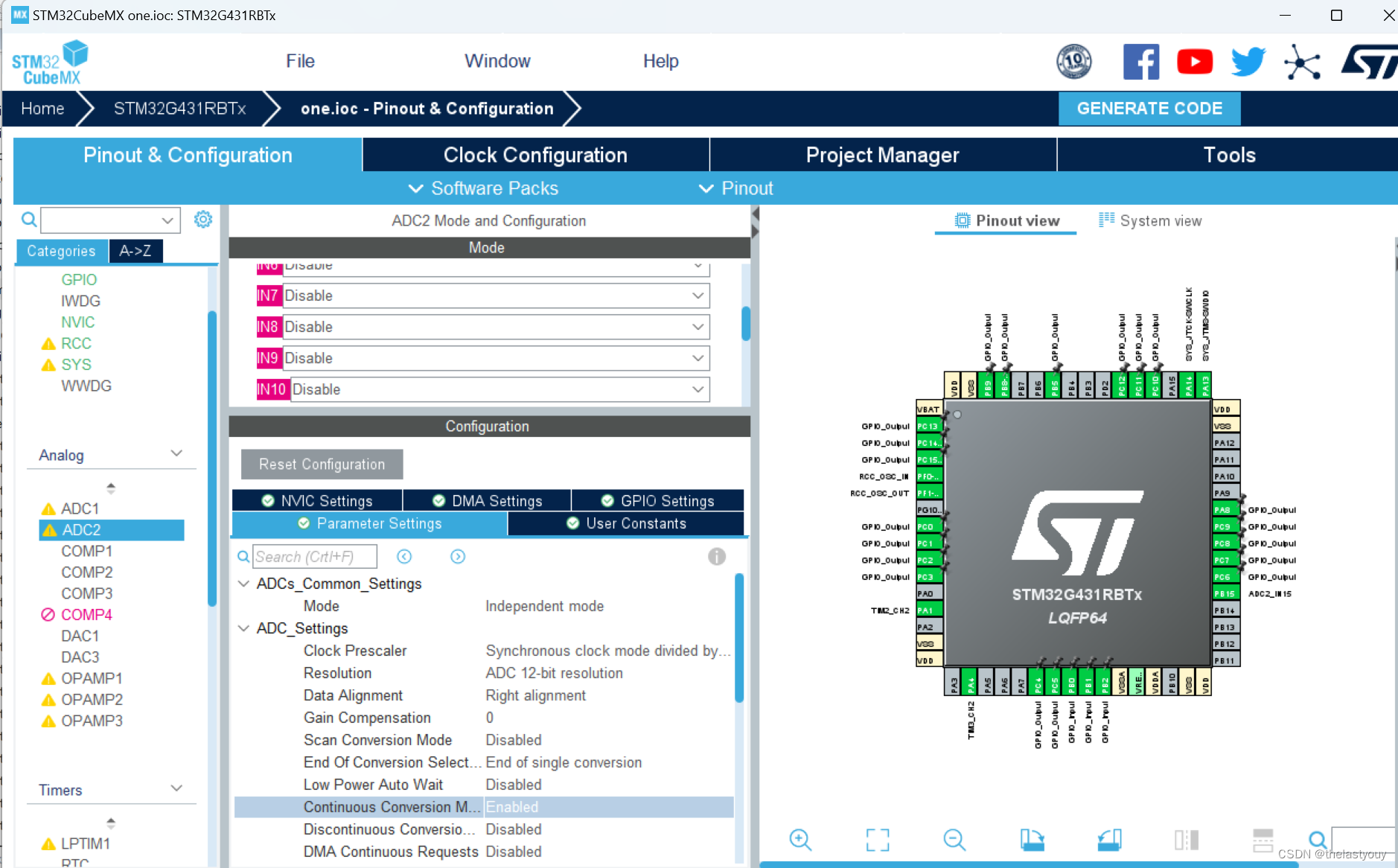
Task: Fit the chip diagram to window
Action: (x=878, y=840)
